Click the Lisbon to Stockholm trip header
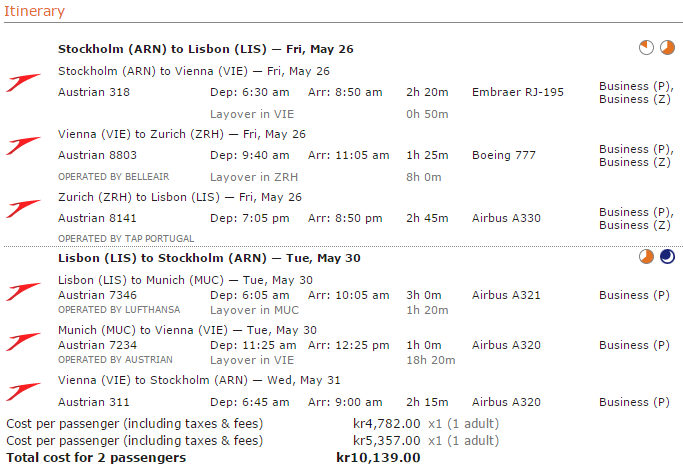The height and width of the screenshot is (469, 683). click(209, 258)
